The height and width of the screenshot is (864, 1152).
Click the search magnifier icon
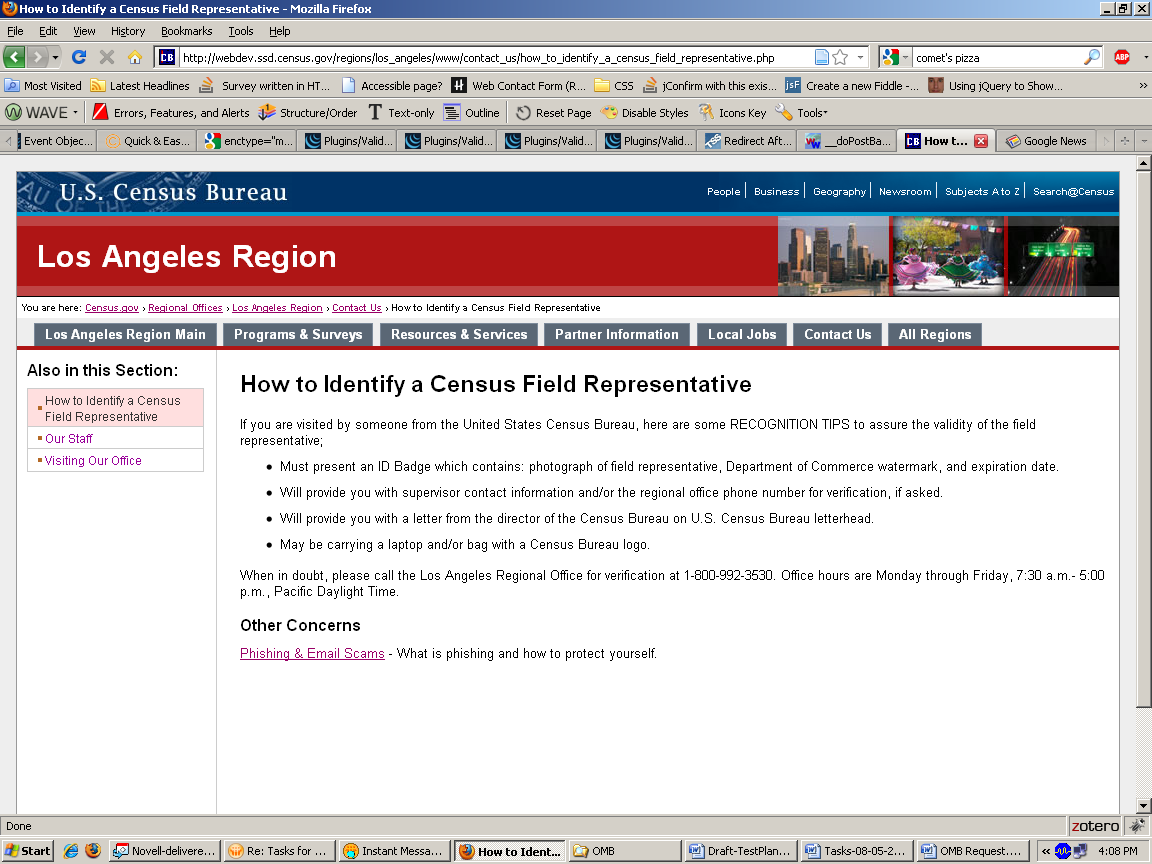(x=1092, y=57)
